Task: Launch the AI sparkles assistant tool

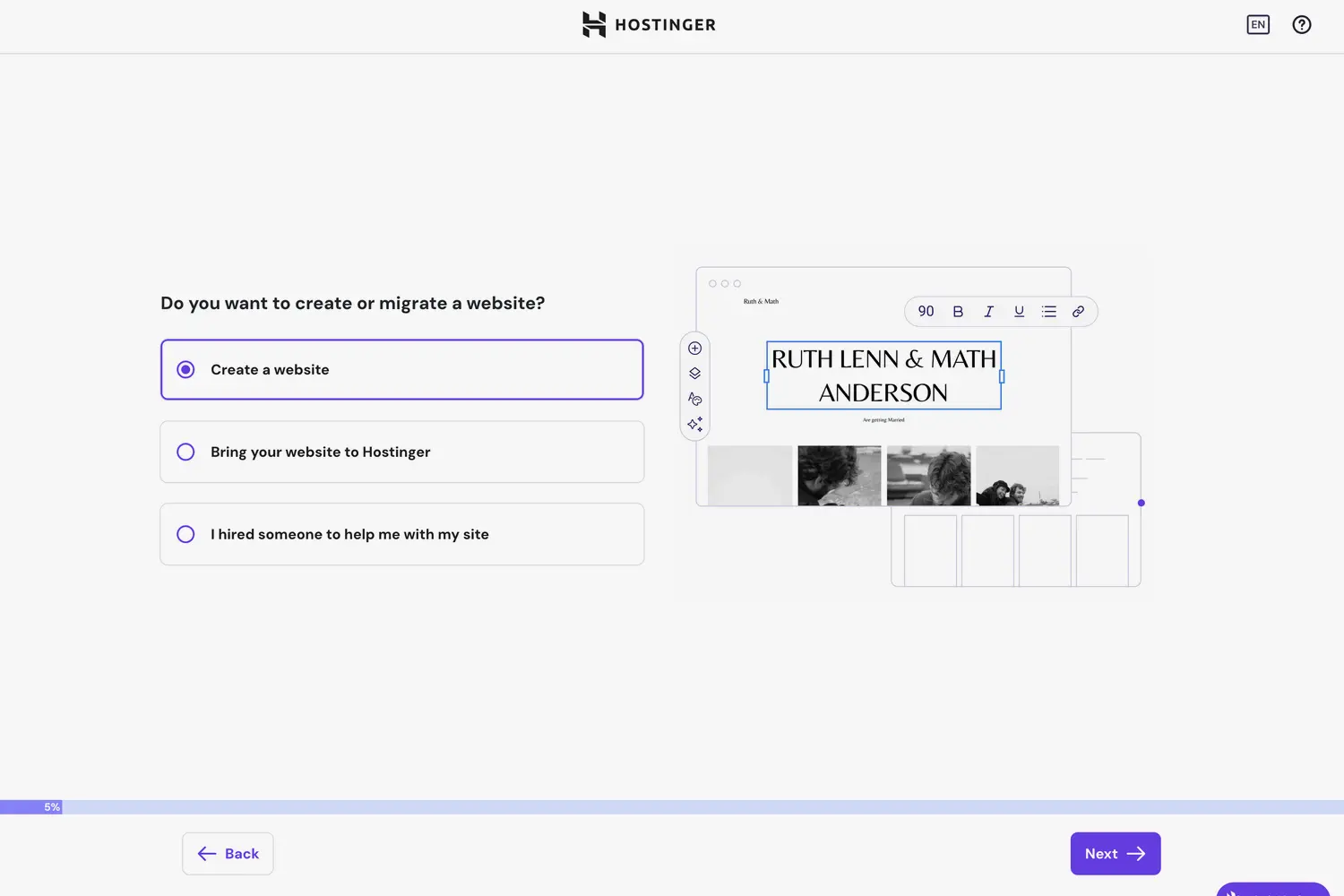Action: tap(694, 424)
